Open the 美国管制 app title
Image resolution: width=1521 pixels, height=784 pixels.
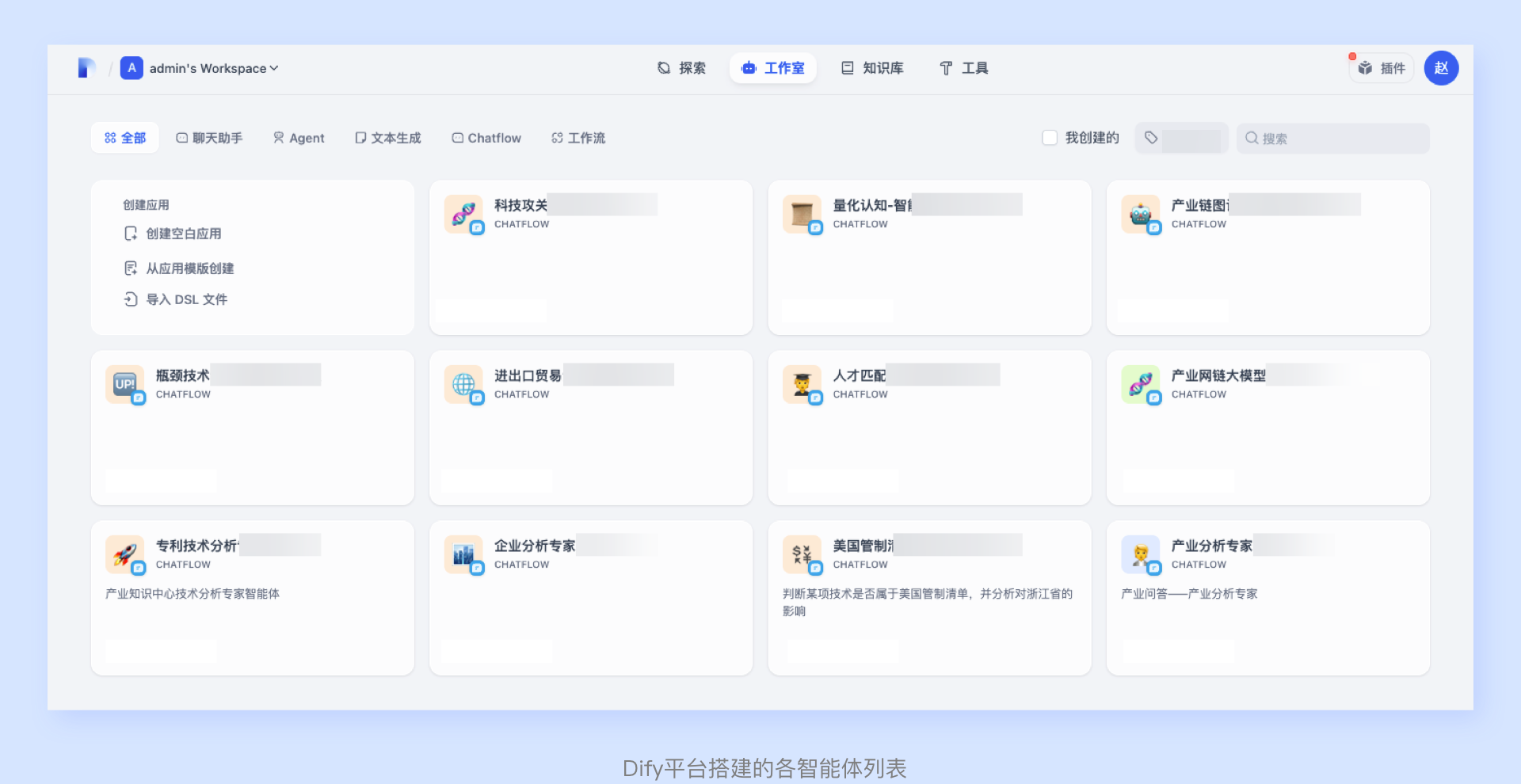863,546
